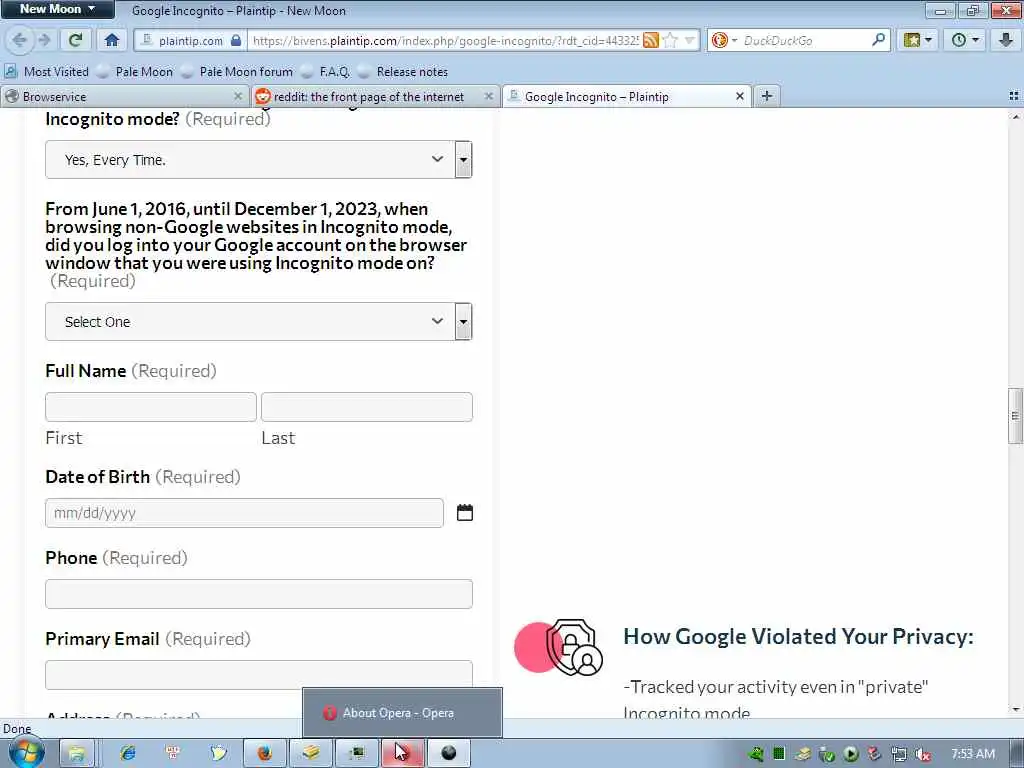Show all tabs groups icon

(1014, 96)
